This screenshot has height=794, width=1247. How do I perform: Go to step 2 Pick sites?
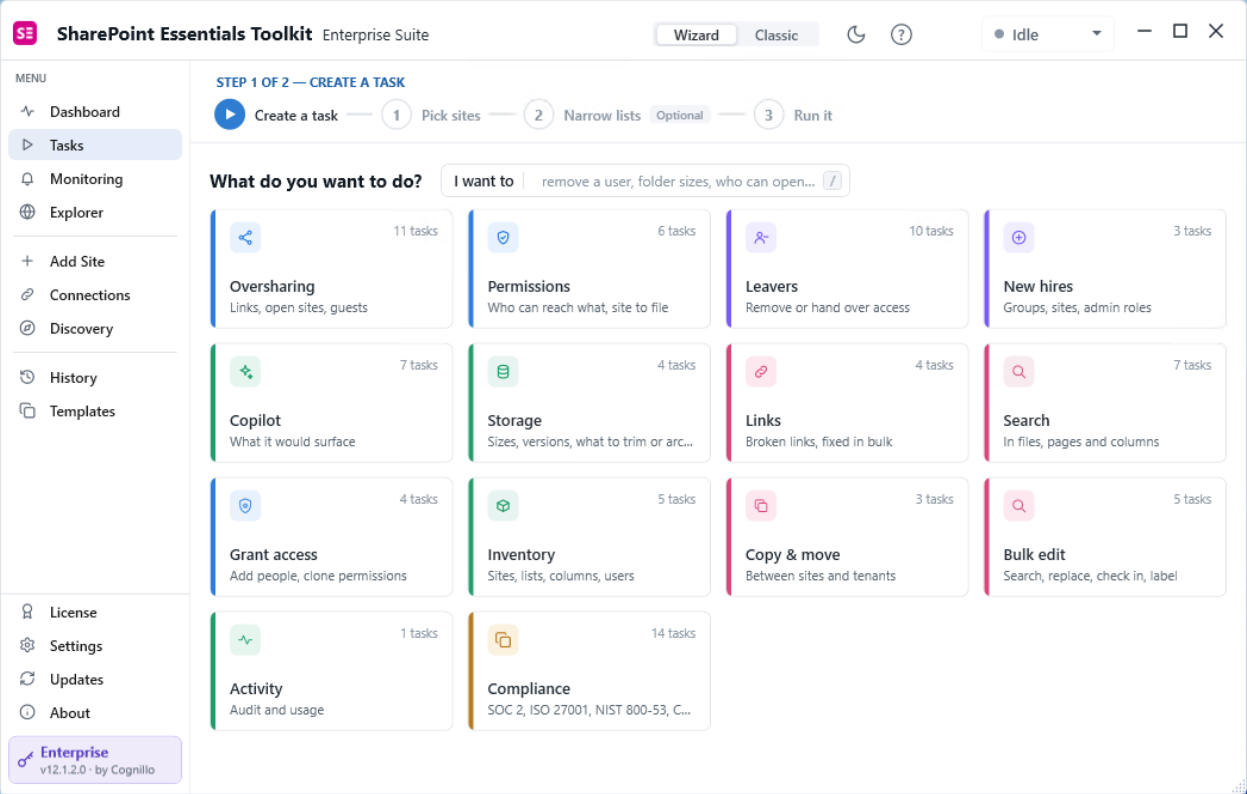[x=431, y=115]
